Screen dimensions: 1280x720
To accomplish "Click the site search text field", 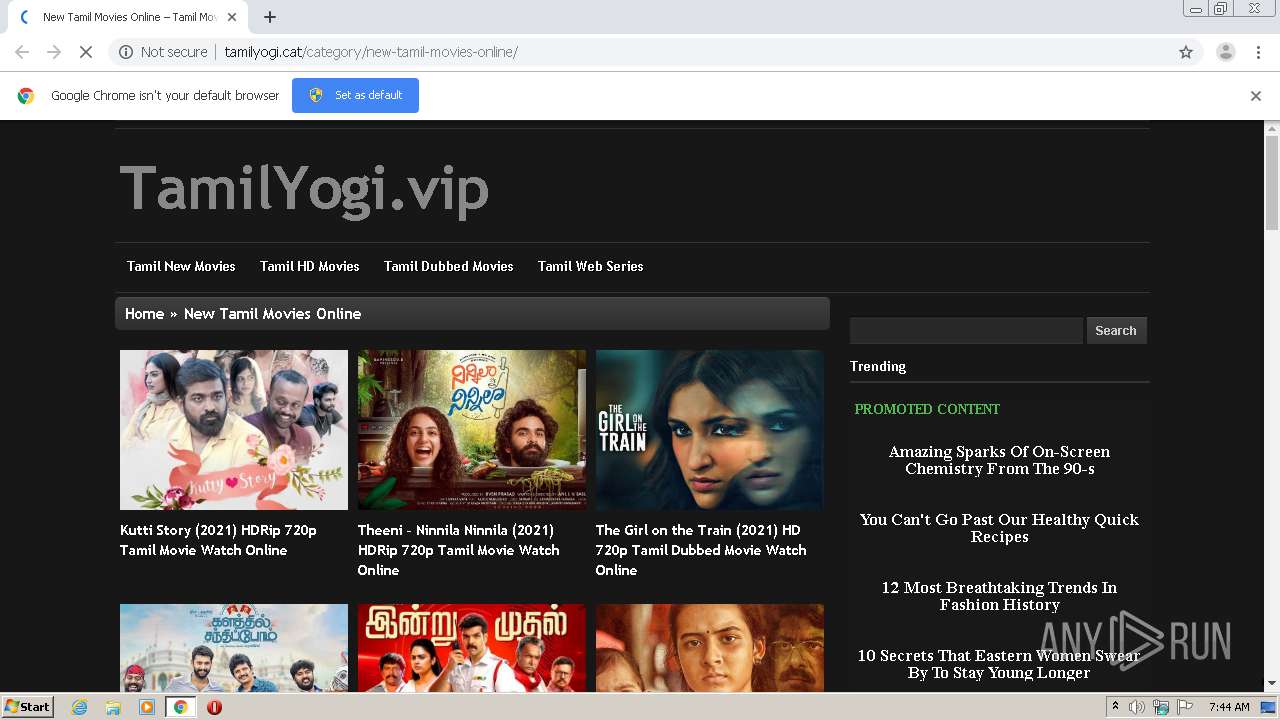I will click(966, 331).
